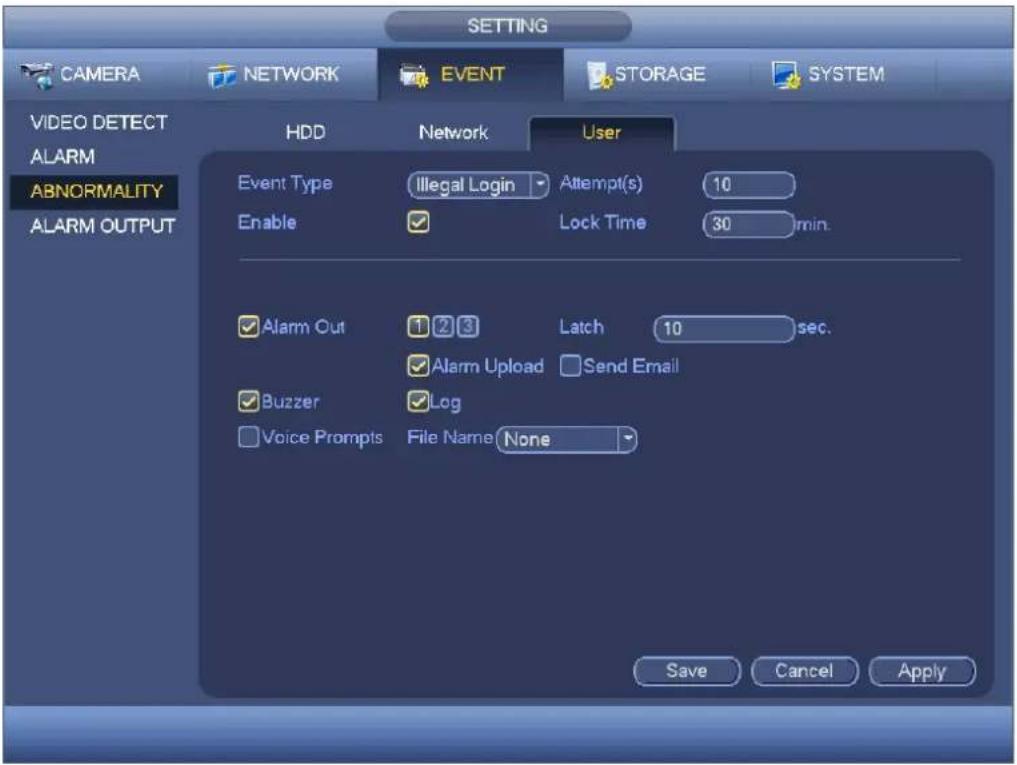Check the Send Email checkbox
Image resolution: width=1017 pixels, height=765 pixels.
pos(570,366)
